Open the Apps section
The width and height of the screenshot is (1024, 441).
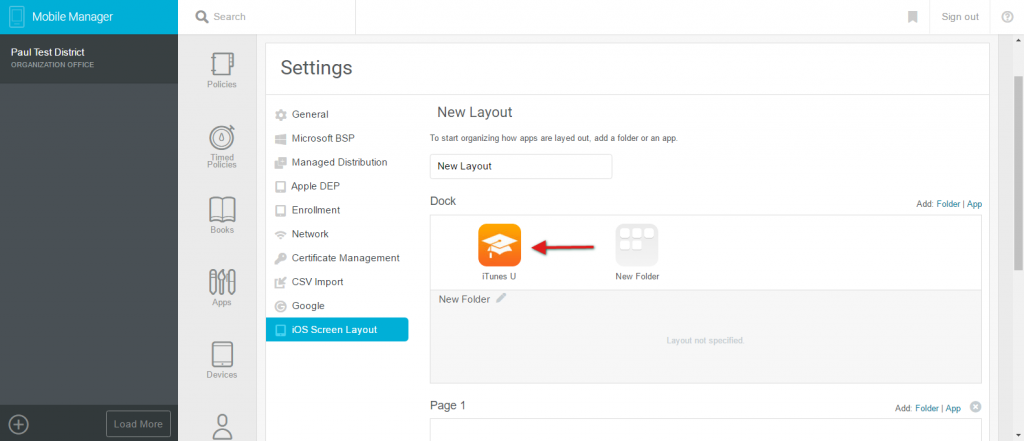click(x=222, y=287)
